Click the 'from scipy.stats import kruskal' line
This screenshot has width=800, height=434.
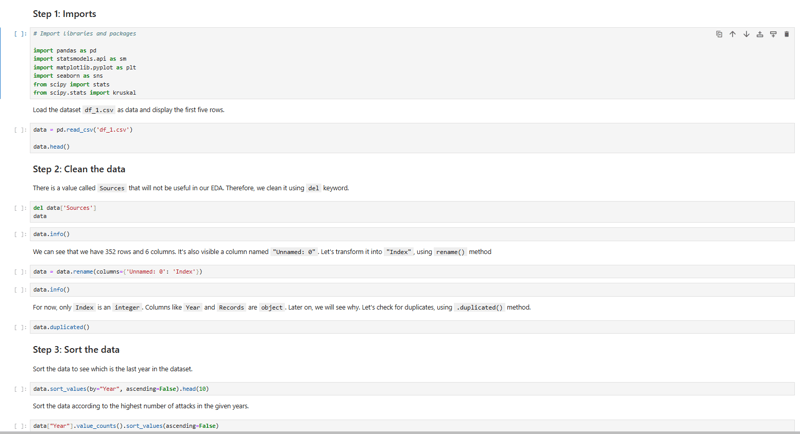(x=85, y=93)
